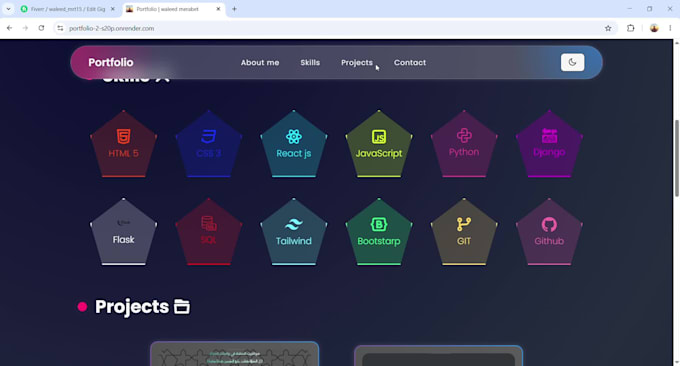Click the folder icon beside Projects heading
The image size is (680, 366).
182,307
